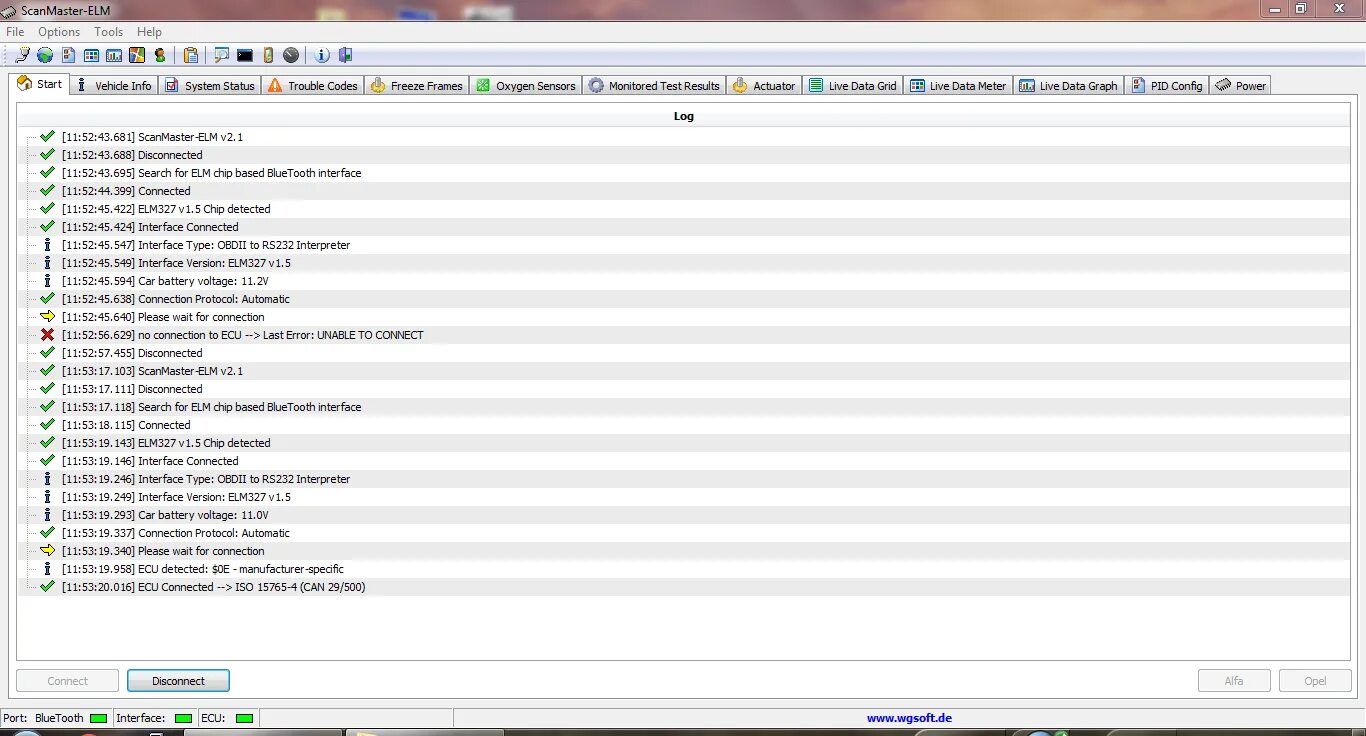The height and width of the screenshot is (736, 1366).
Task: Select 'Car battery voltage: 11.2V' log line
Action: point(165,281)
